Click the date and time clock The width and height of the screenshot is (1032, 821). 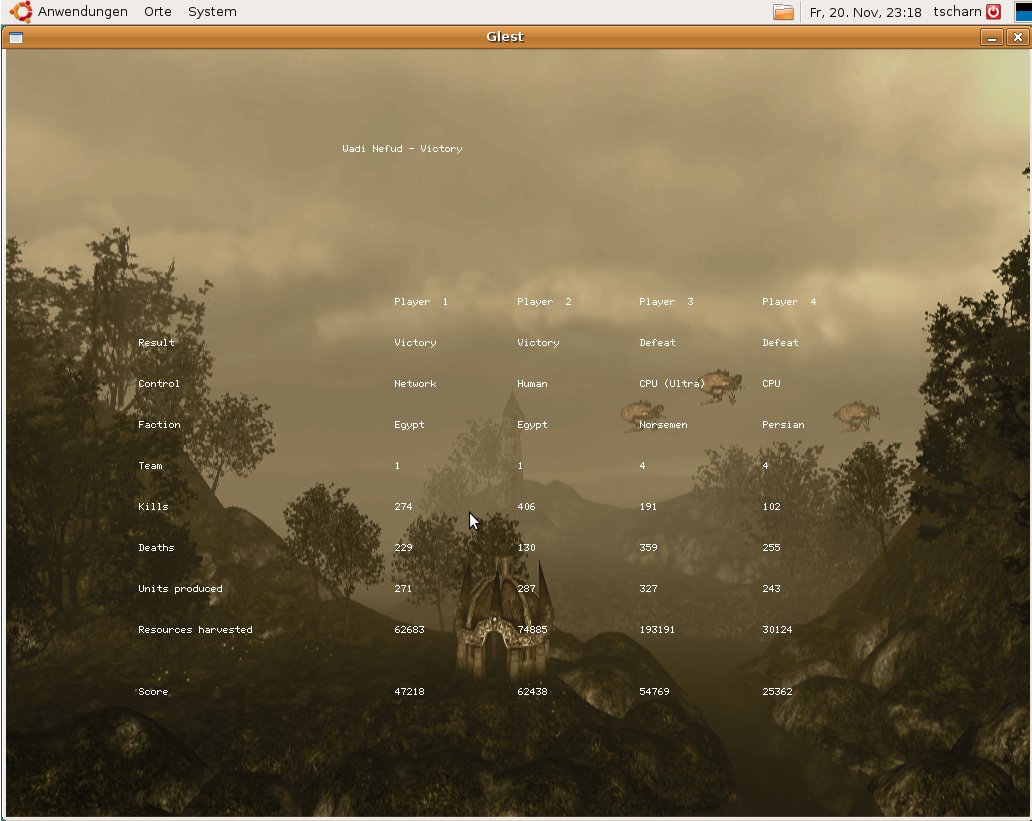pos(865,12)
